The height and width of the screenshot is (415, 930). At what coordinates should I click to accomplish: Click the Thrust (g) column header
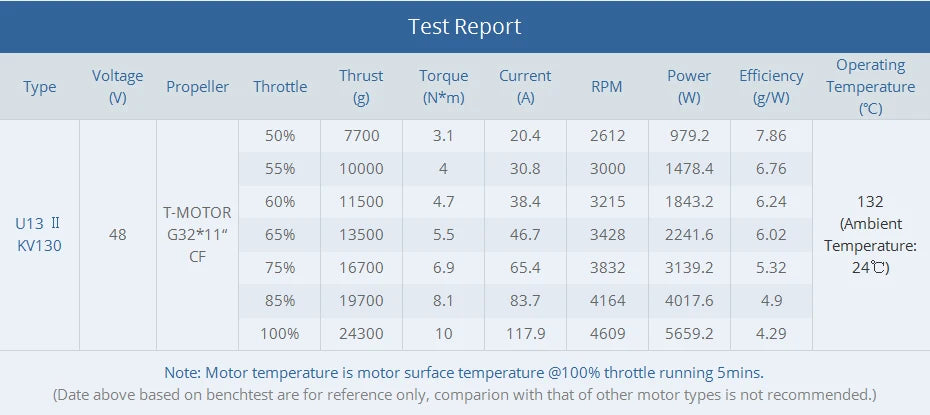[361, 86]
